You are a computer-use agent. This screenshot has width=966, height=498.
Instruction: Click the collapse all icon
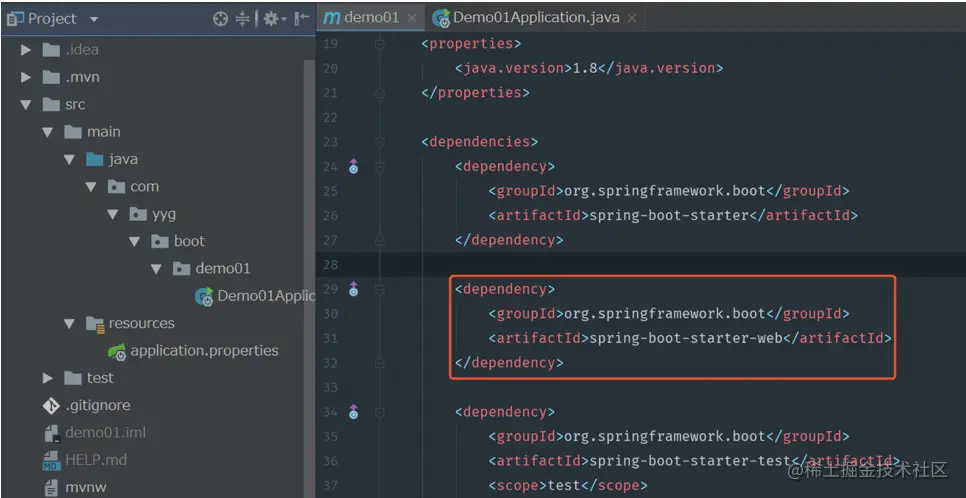click(242, 19)
